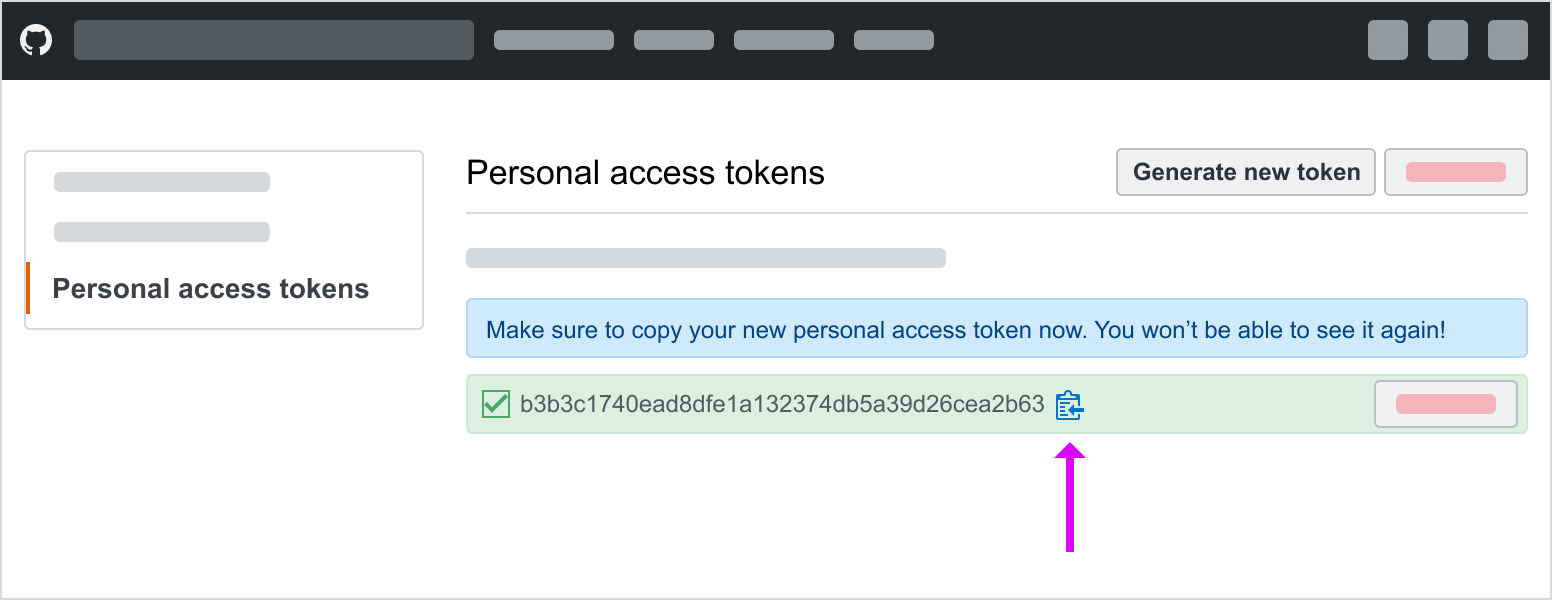Open second gray placeholder item in sidebar

tap(162, 232)
